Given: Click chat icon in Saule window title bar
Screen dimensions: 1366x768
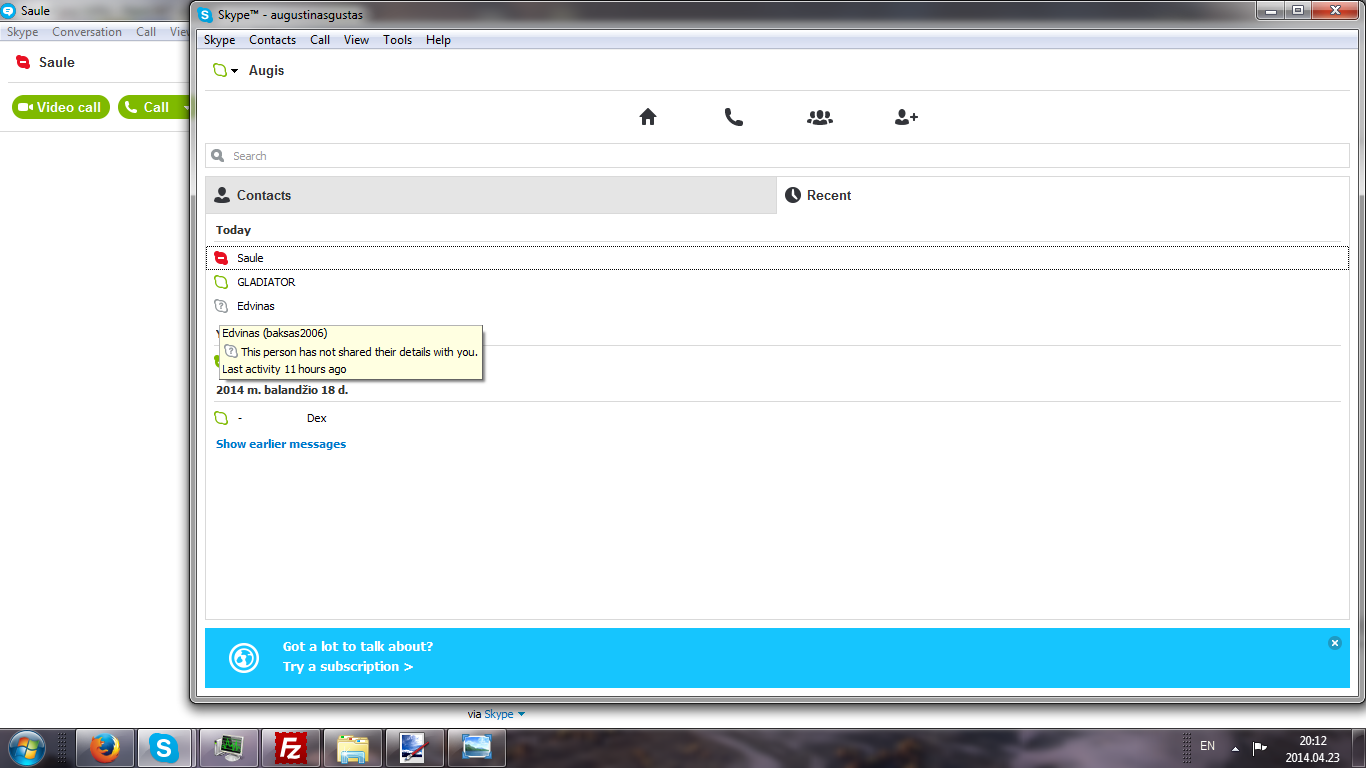Looking at the screenshot, I should click(9, 11).
